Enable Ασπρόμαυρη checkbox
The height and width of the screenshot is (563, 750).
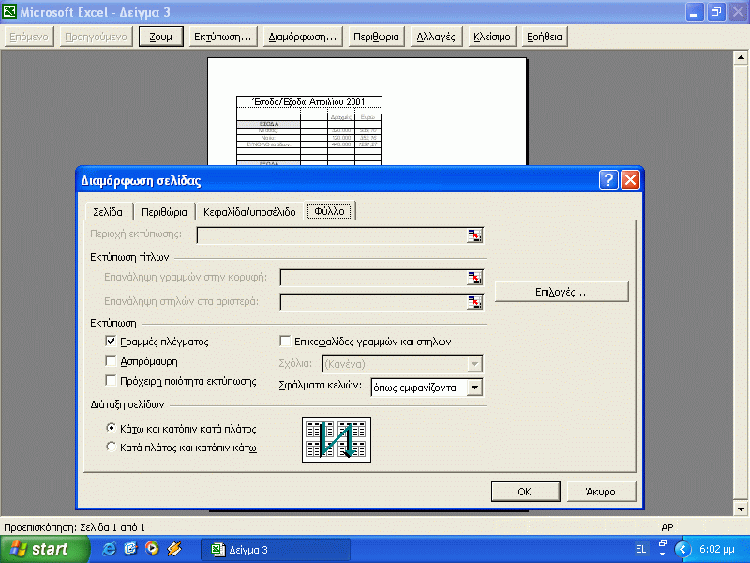110,361
